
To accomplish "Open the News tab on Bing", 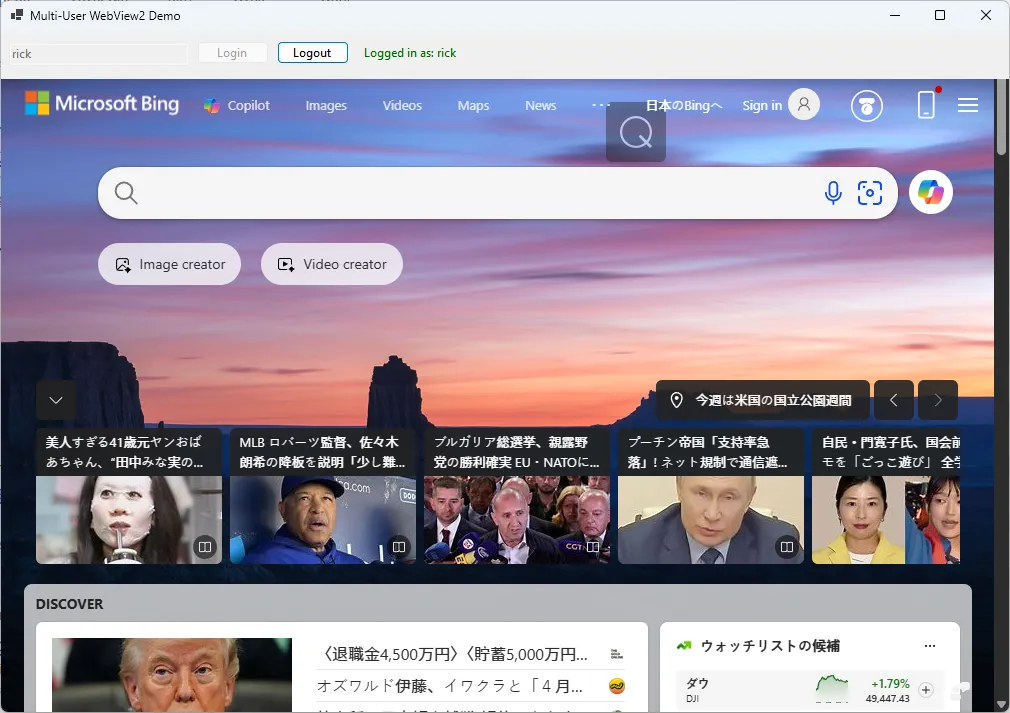I will 540,106.
